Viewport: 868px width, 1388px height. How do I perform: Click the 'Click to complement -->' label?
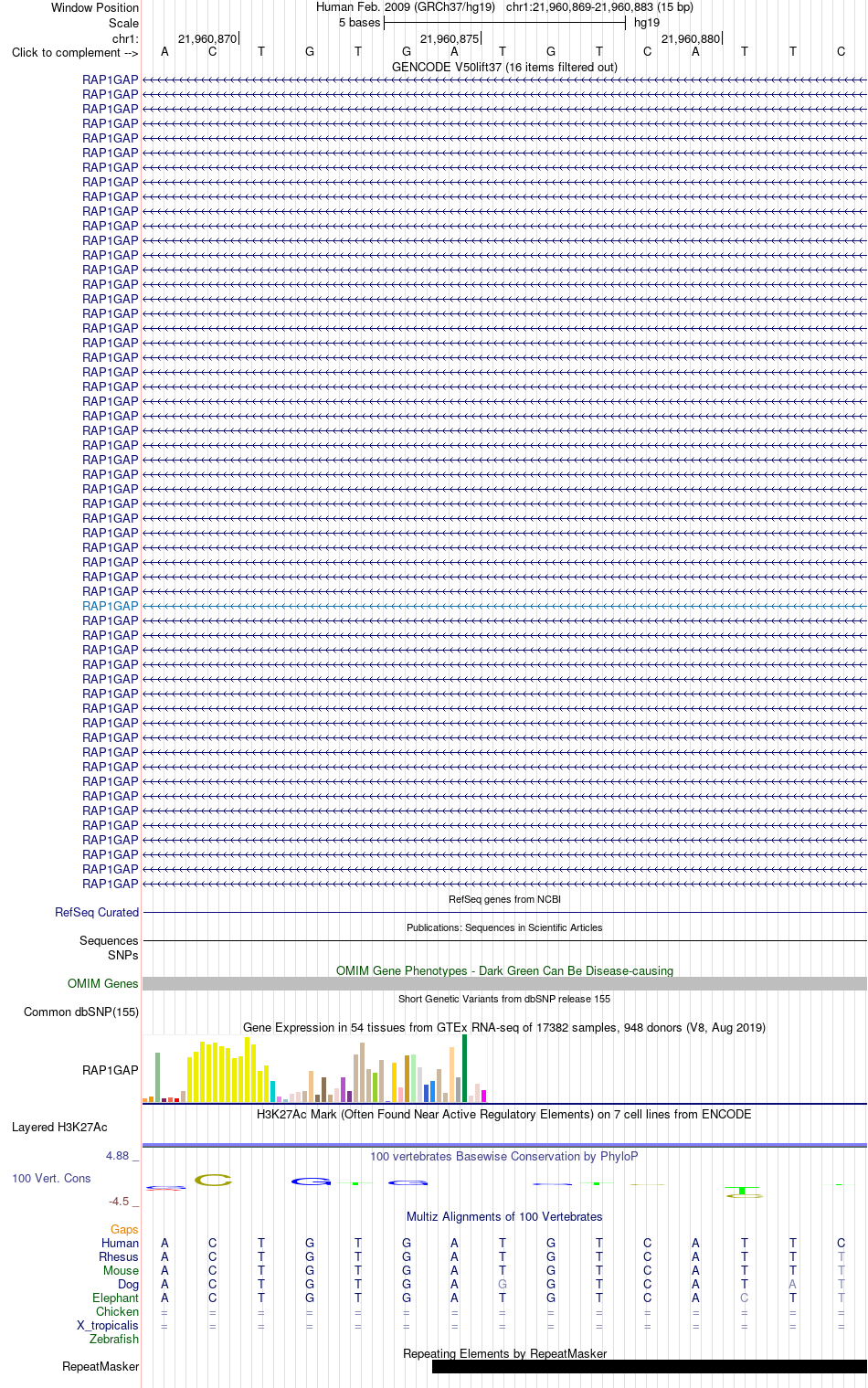[75, 52]
